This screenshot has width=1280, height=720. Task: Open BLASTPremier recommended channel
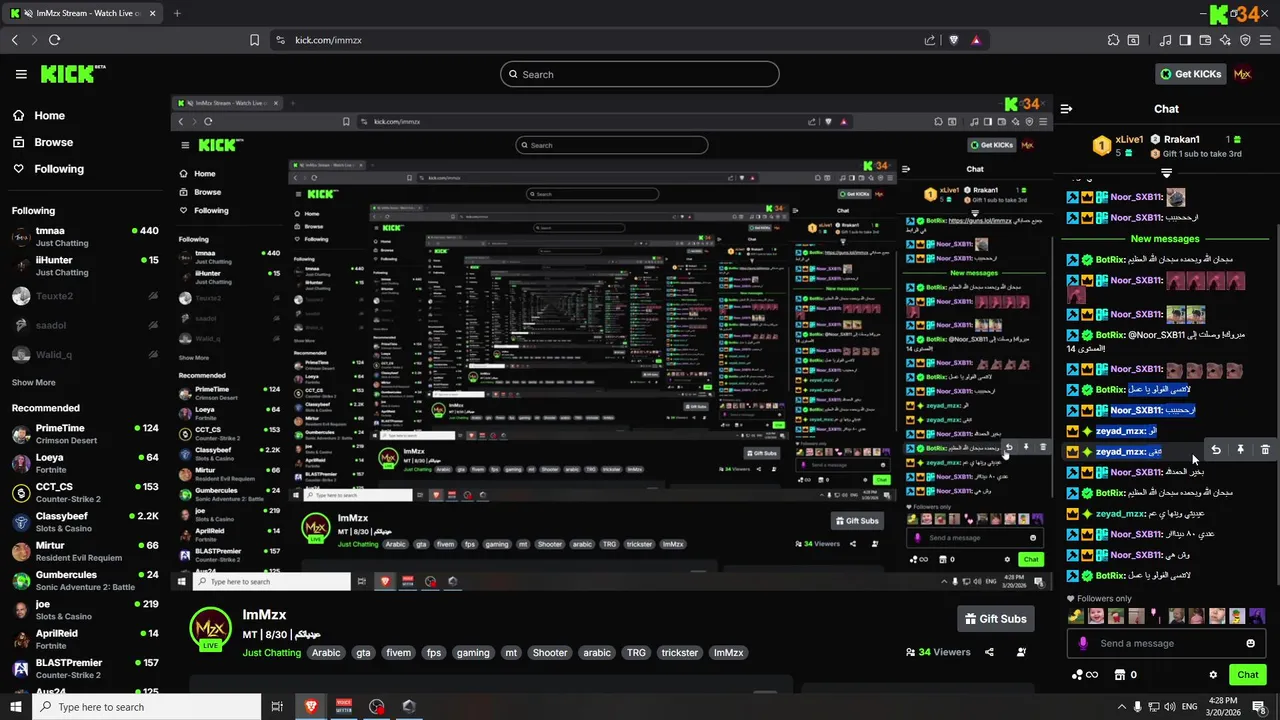[85, 668]
